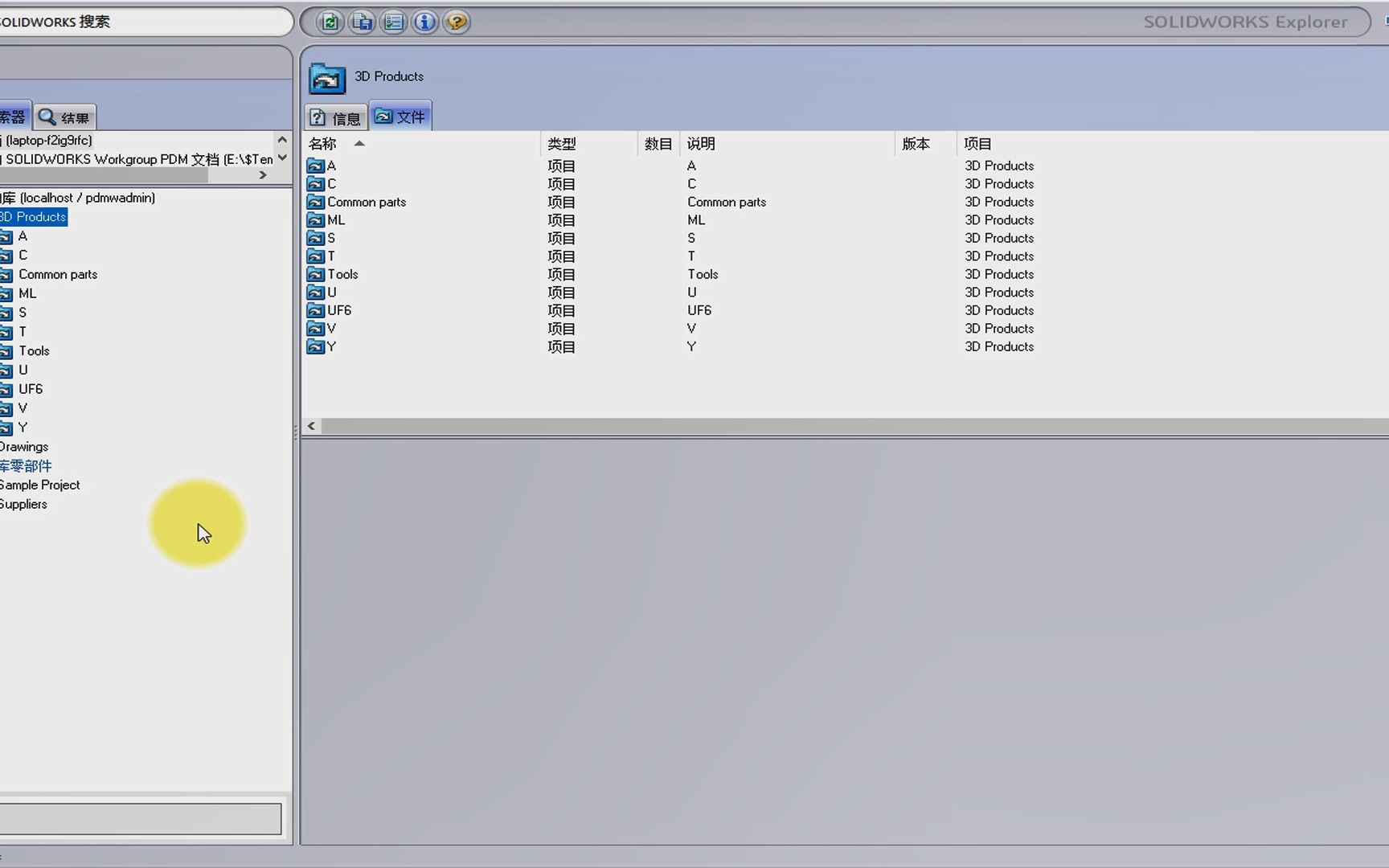
Task: Click '3D Products' title text in header
Action: click(x=389, y=76)
